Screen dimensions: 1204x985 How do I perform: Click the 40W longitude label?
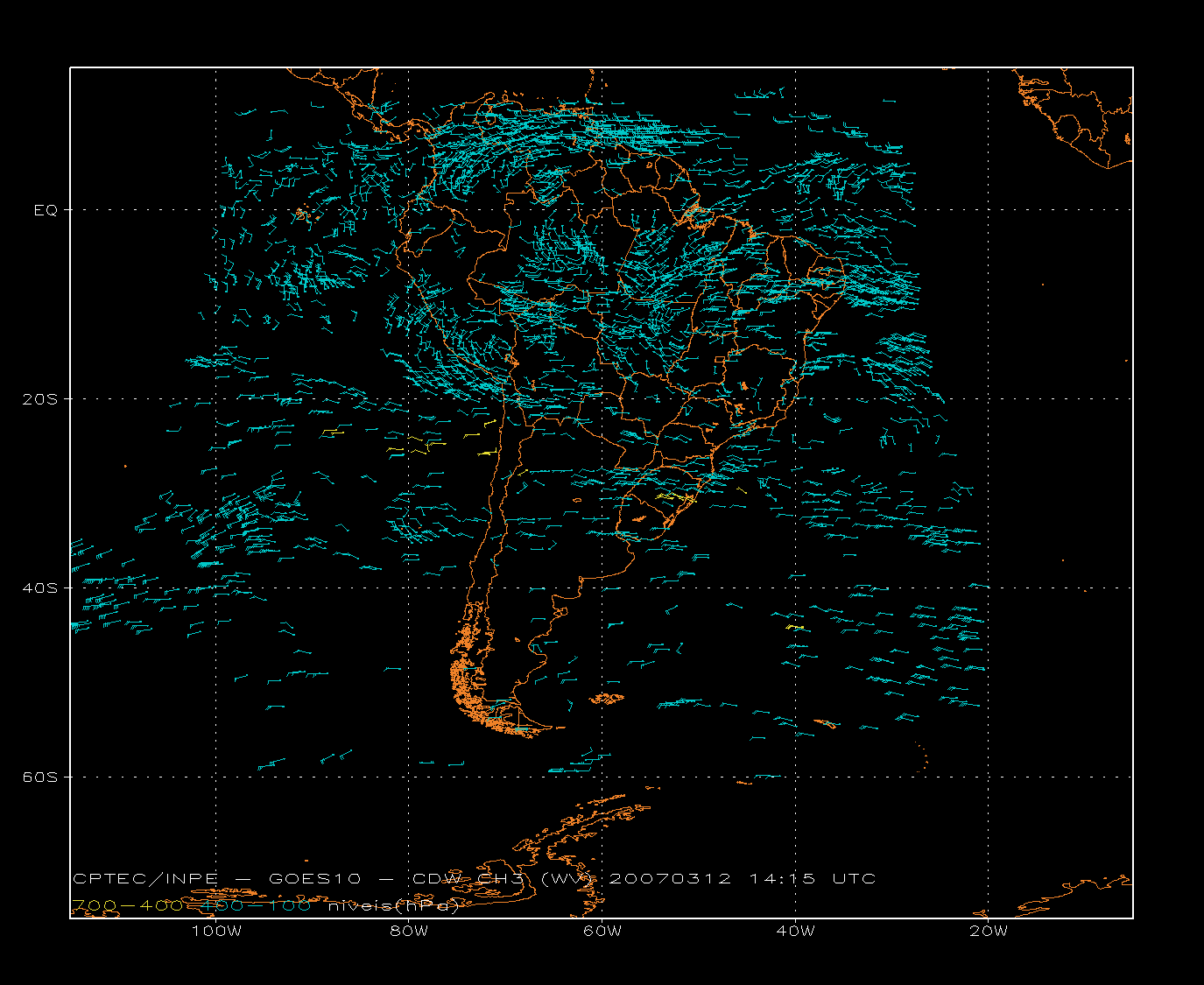pos(795,932)
